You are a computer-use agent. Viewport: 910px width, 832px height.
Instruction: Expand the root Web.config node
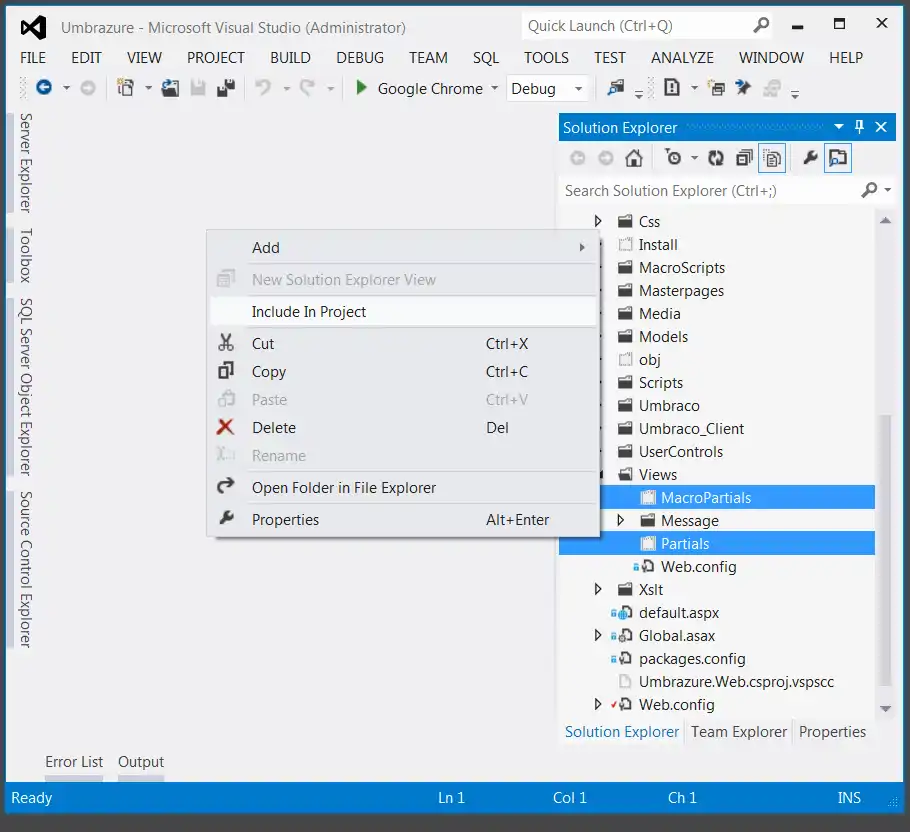click(x=598, y=704)
